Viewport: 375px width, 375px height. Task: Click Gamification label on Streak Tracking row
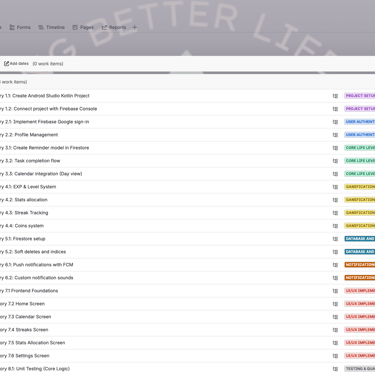point(360,213)
